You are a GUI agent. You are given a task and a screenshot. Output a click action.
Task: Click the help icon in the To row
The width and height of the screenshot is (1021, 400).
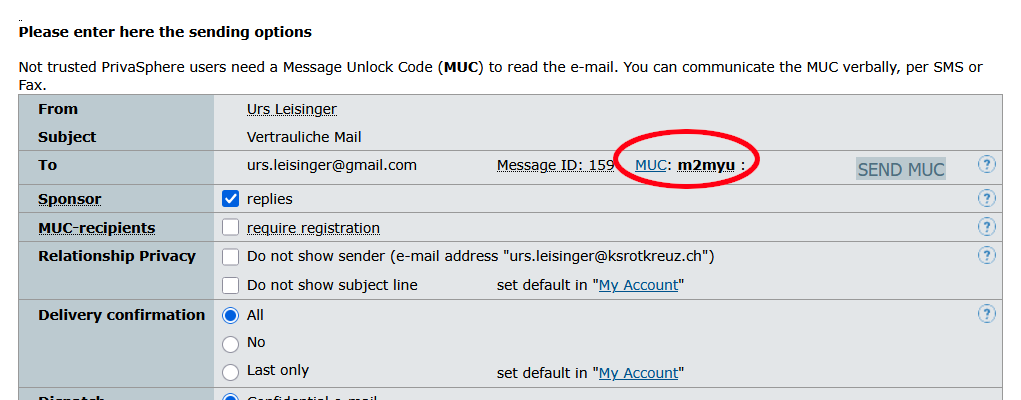tap(987, 165)
